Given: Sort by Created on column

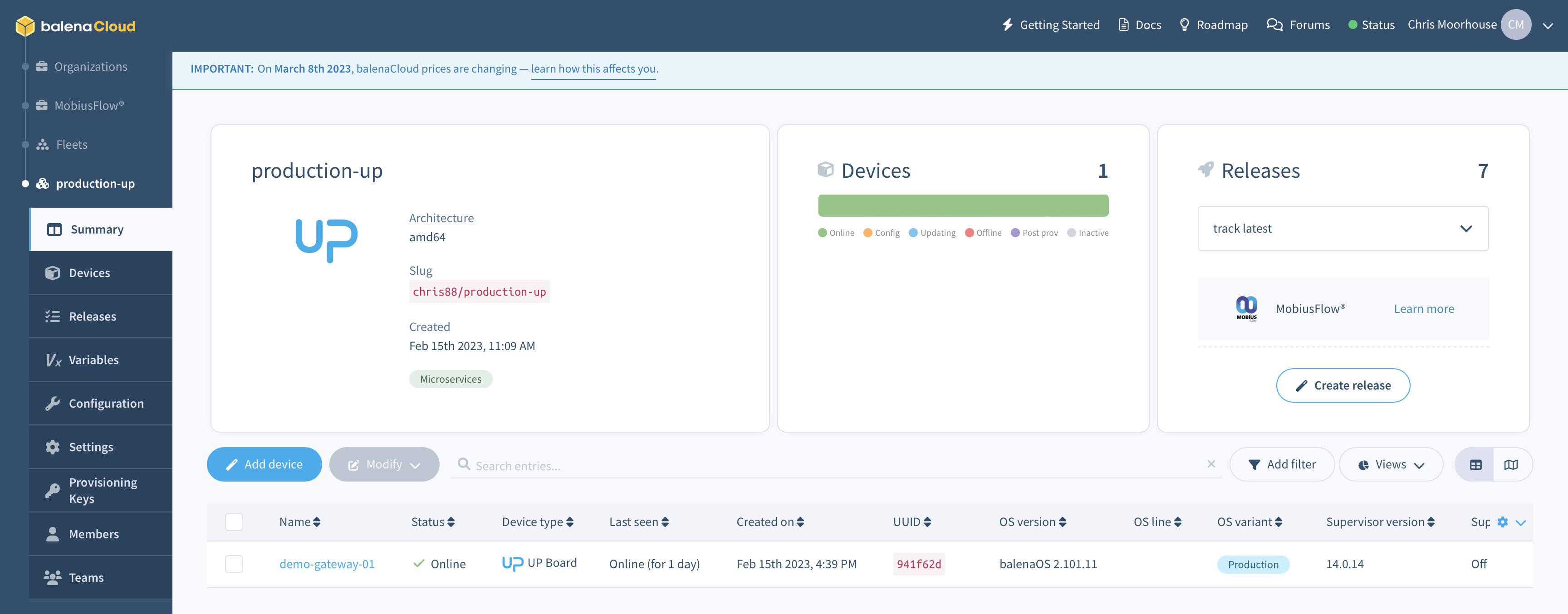Looking at the screenshot, I should coord(770,522).
